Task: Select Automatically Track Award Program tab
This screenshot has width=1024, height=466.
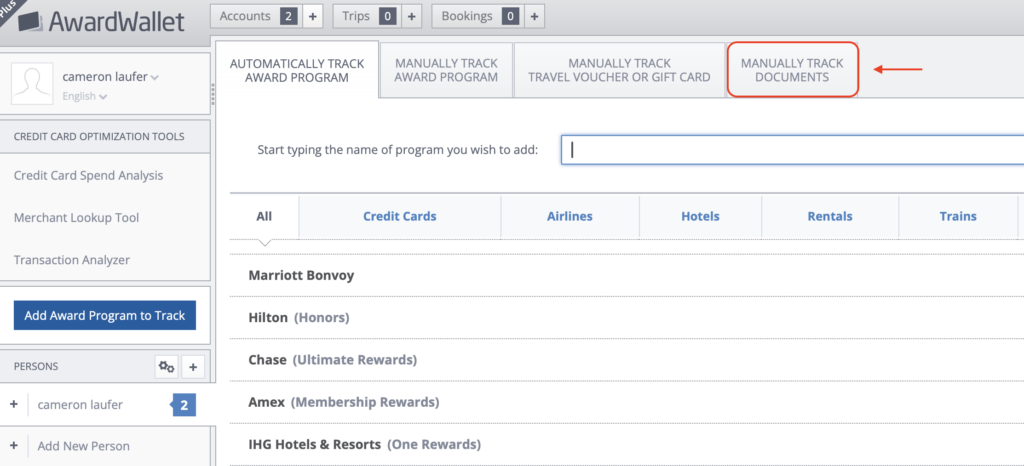Action: click(x=297, y=70)
